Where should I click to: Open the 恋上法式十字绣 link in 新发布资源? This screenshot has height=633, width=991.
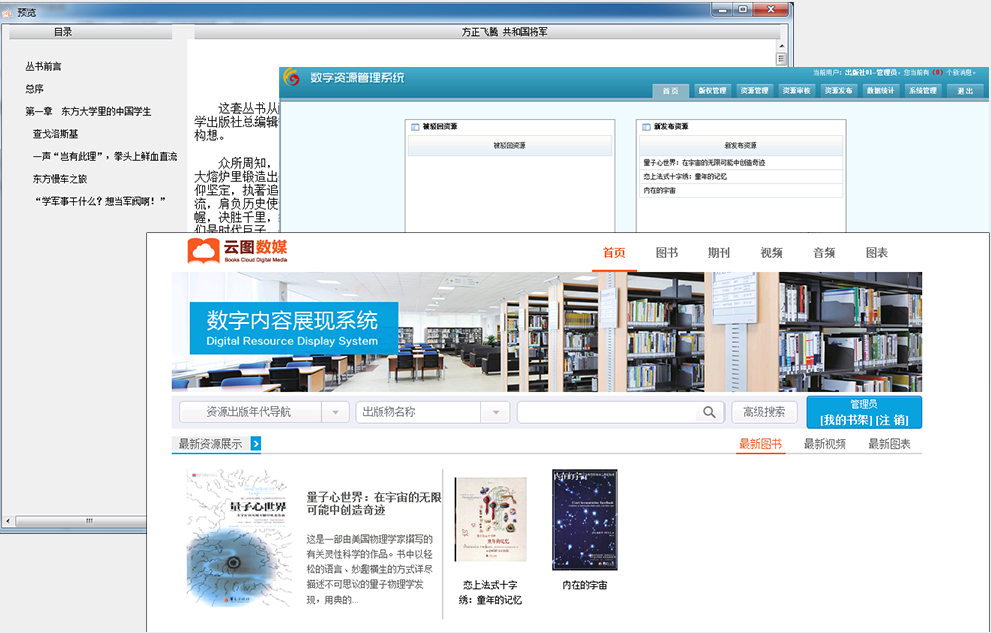pyautogui.click(x=684, y=176)
